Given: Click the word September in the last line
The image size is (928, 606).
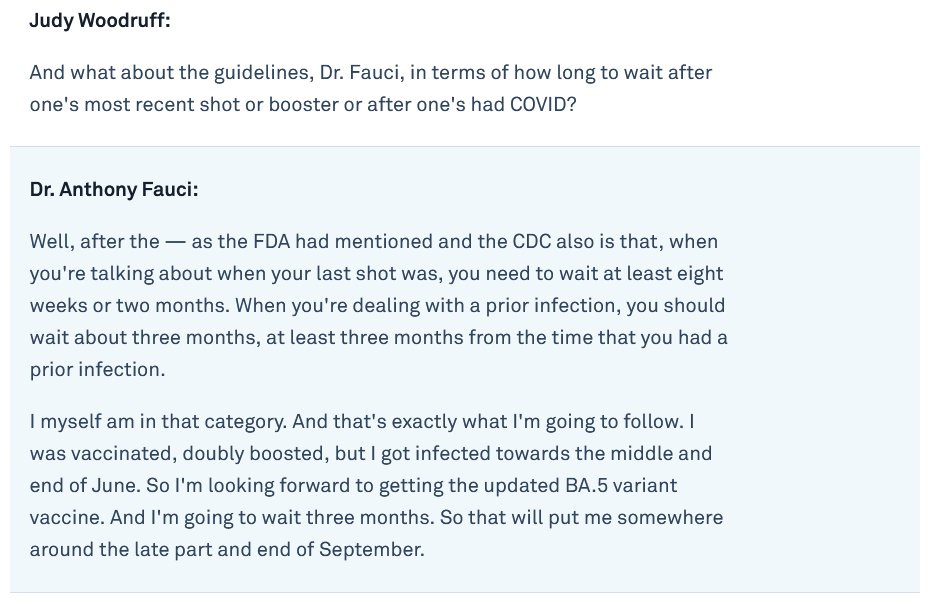Looking at the screenshot, I should (372, 549).
